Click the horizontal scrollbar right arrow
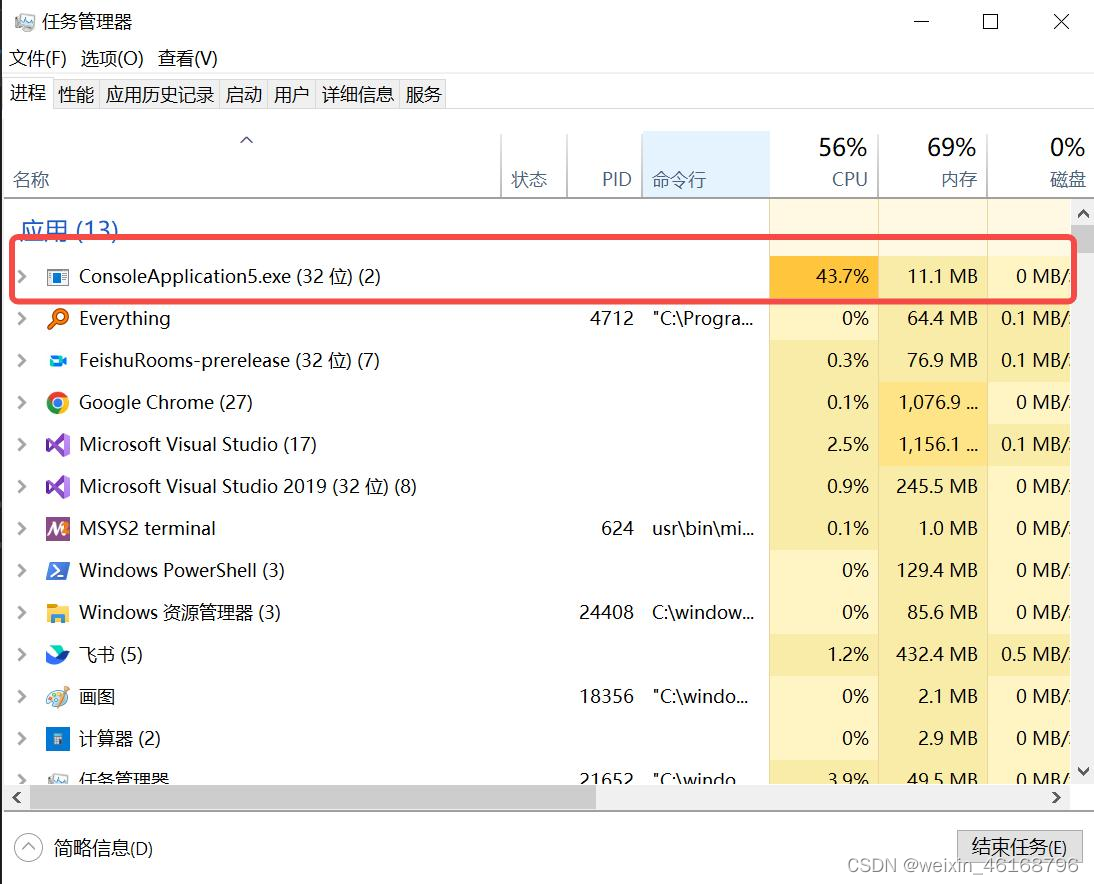This screenshot has height=884, width=1094. pyautogui.click(x=1056, y=797)
